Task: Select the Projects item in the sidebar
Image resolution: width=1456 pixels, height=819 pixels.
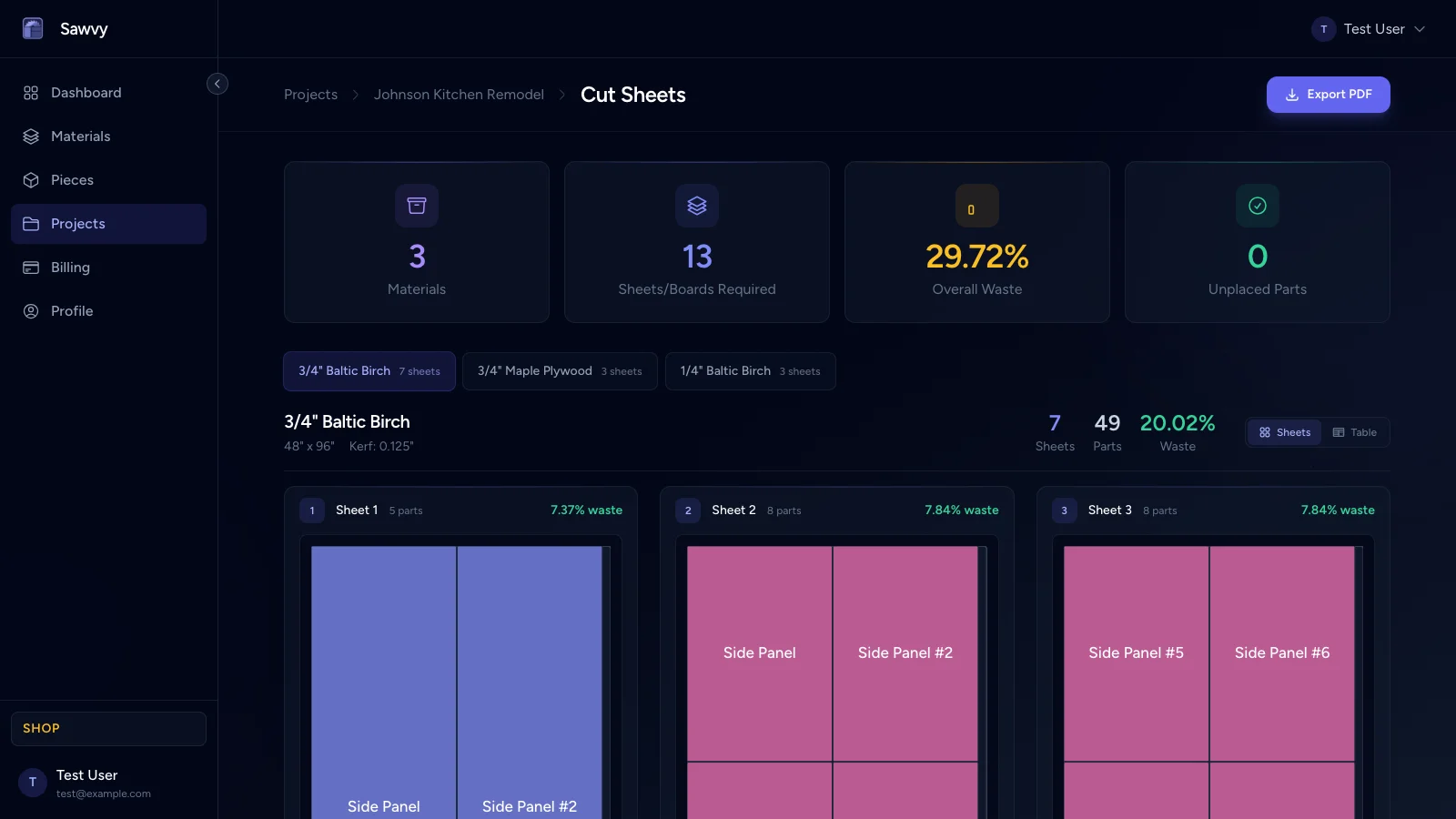Action: click(x=77, y=223)
